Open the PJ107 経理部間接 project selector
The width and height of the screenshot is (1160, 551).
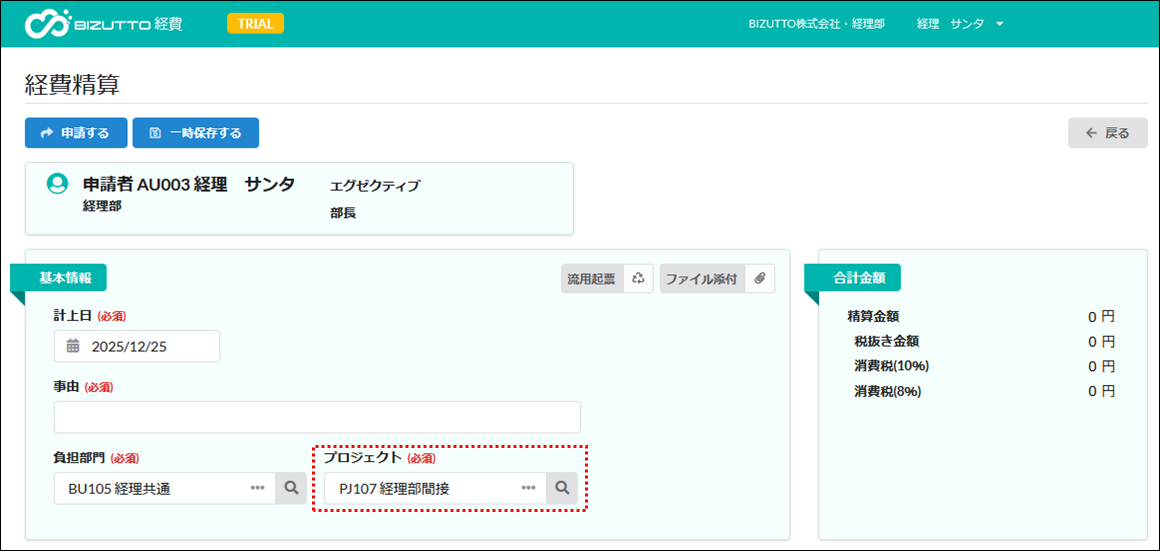point(420,488)
